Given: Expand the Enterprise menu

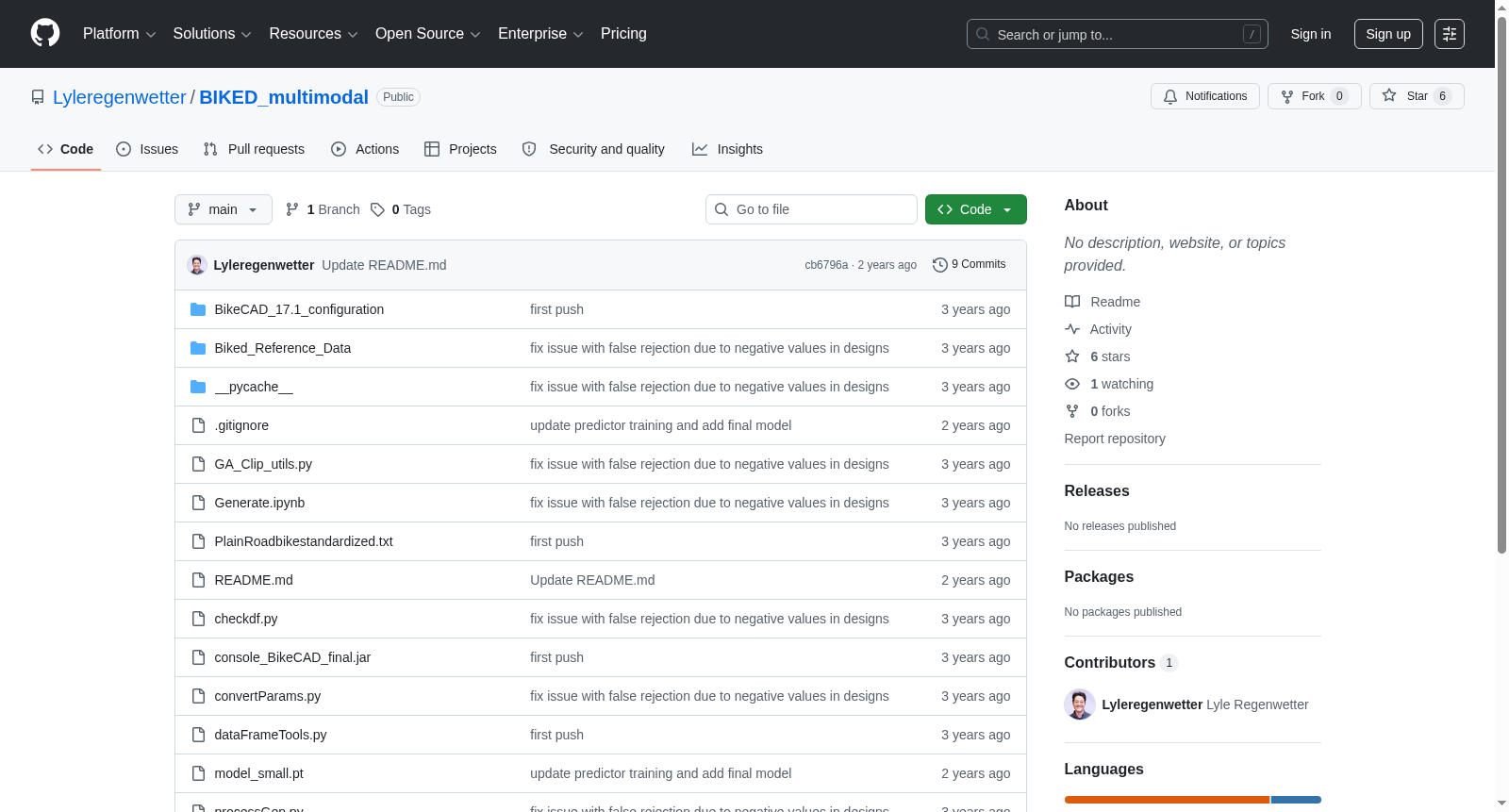Looking at the screenshot, I should coord(540,34).
